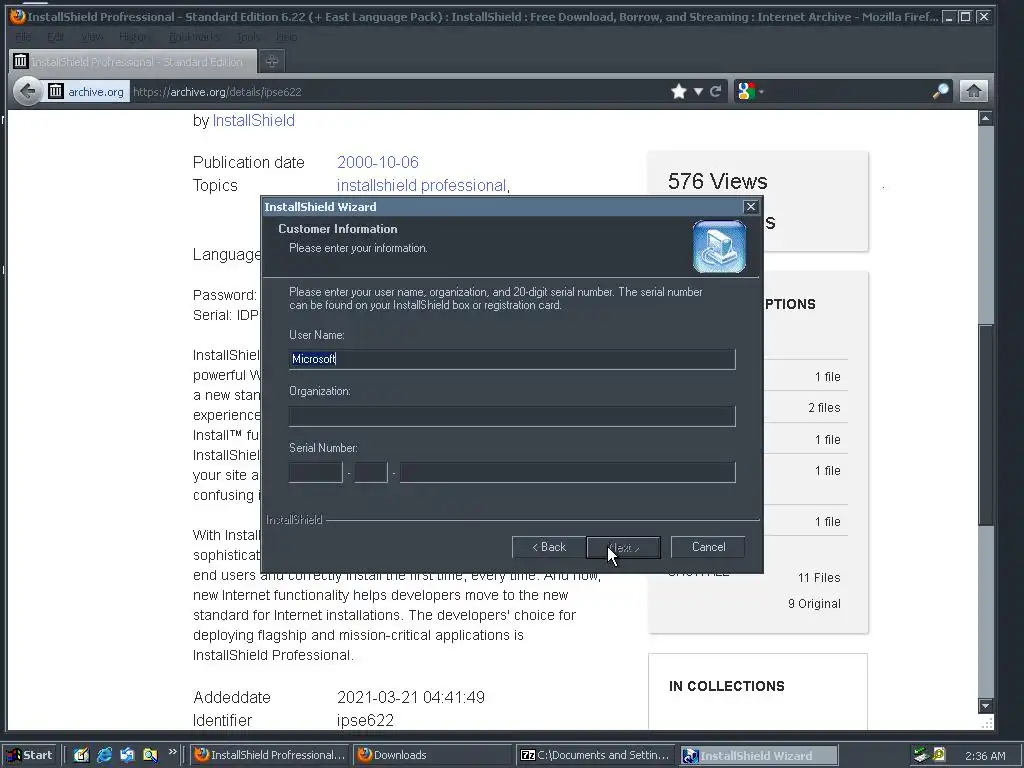Open the URL history dropdown arrow
This screenshot has height=768, width=1024.
(698, 91)
